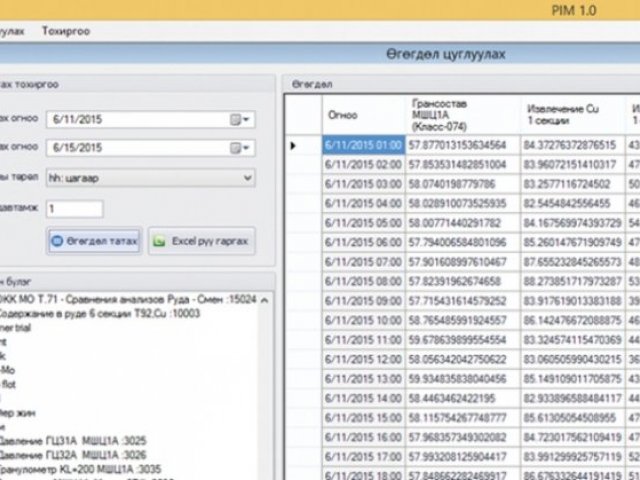Select cell value 86.142476672088875

click(573, 320)
